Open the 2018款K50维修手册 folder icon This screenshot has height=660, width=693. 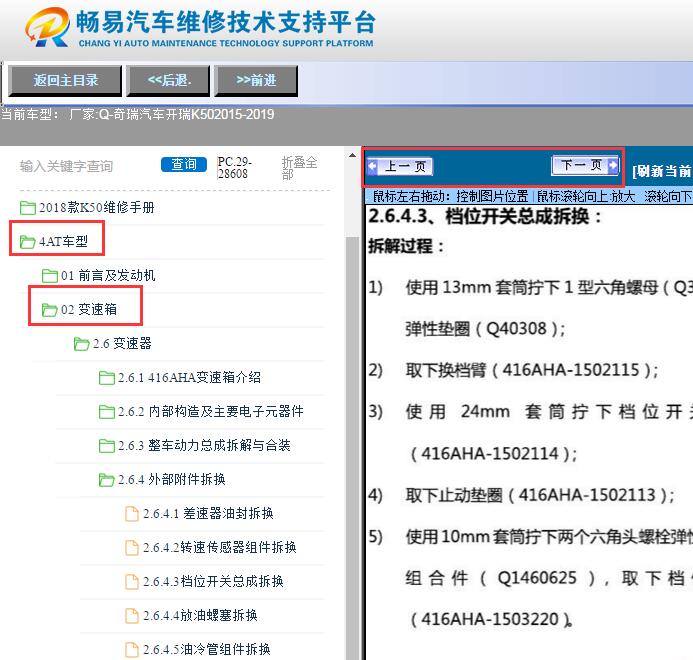pyautogui.click(x=28, y=207)
